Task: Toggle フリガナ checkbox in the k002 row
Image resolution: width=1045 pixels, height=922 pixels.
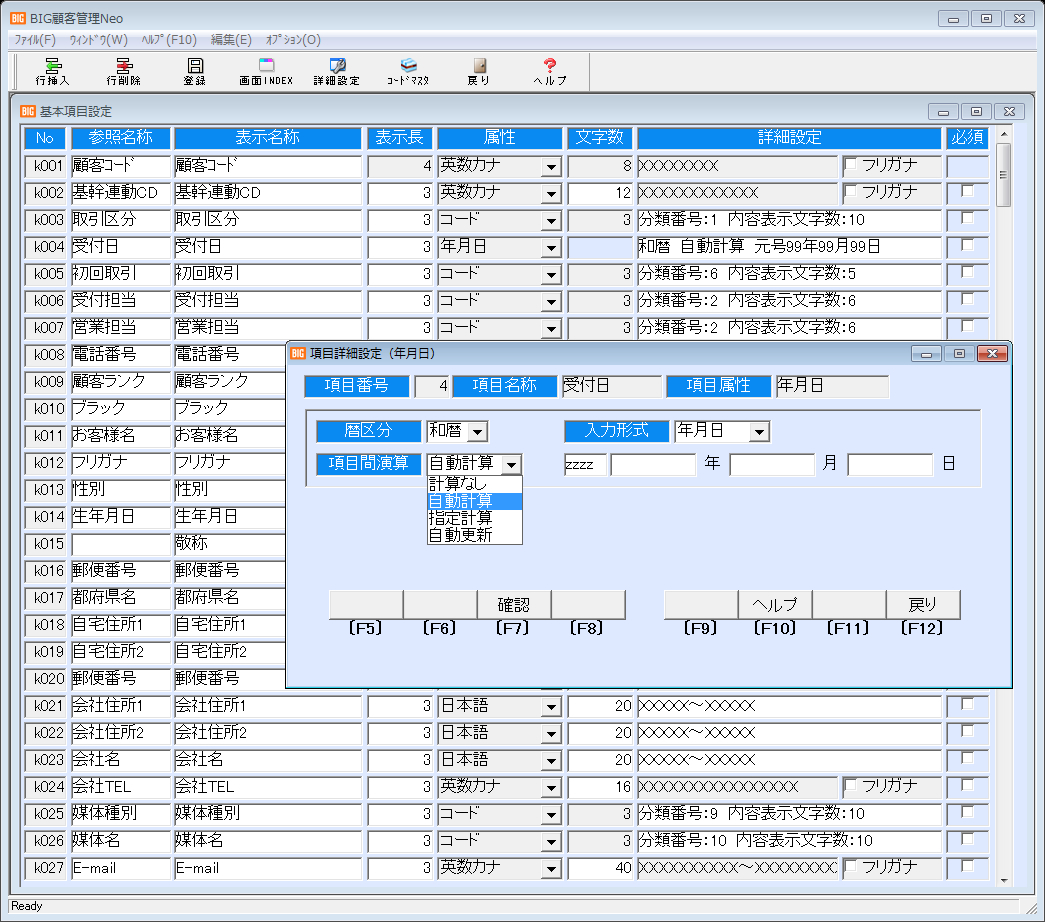Action: point(850,191)
